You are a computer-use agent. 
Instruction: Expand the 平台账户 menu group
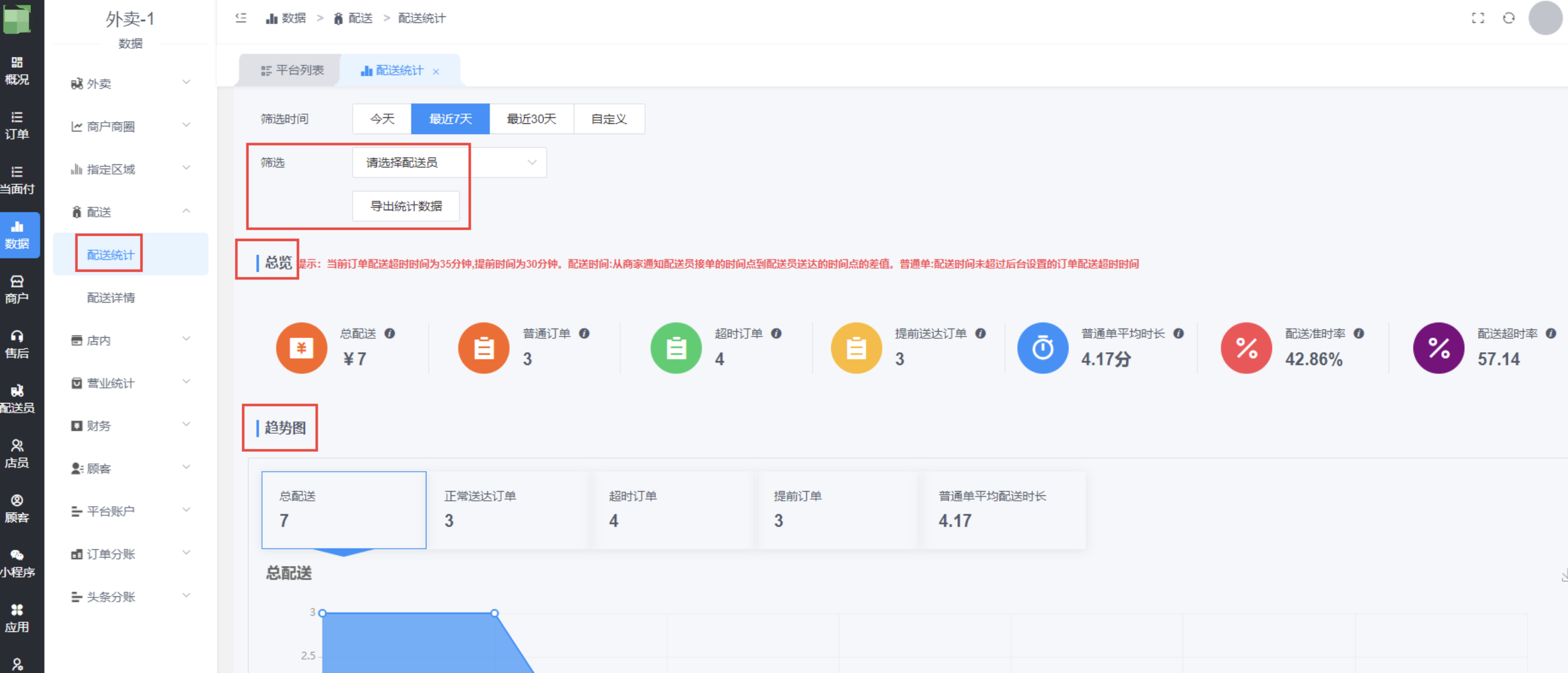[130, 510]
